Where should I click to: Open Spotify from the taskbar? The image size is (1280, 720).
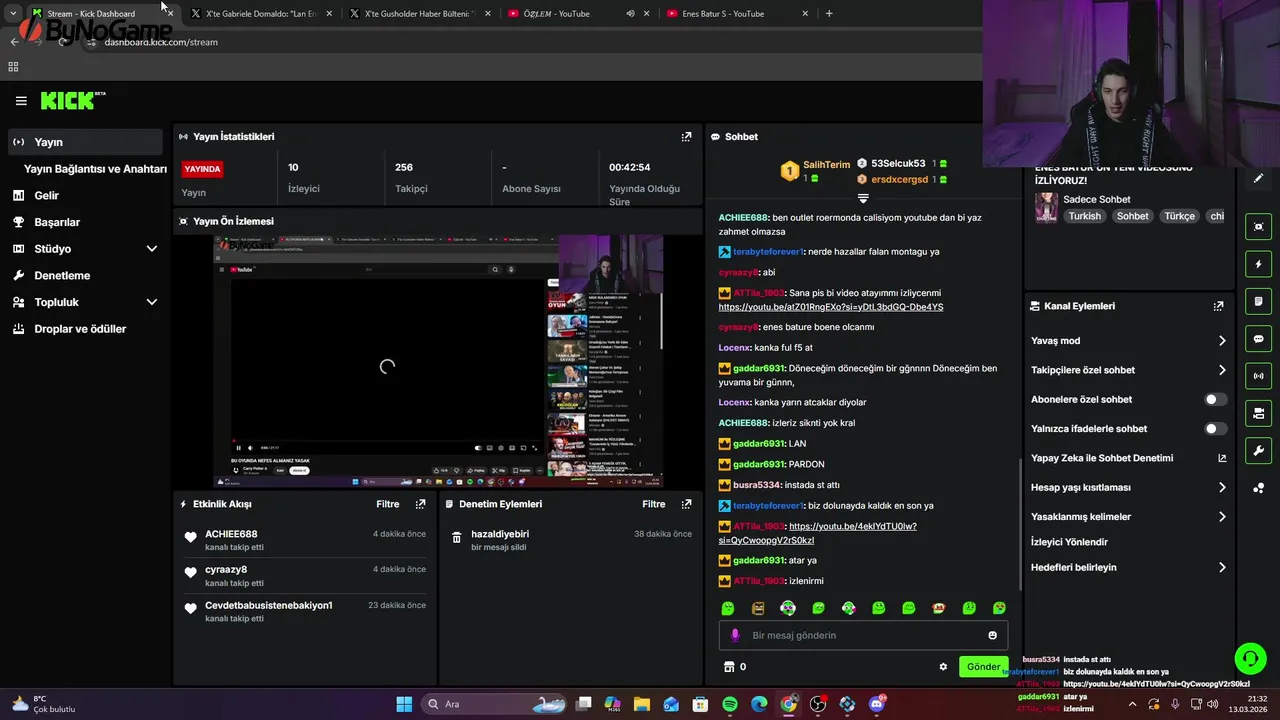click(x=730, y=704)
